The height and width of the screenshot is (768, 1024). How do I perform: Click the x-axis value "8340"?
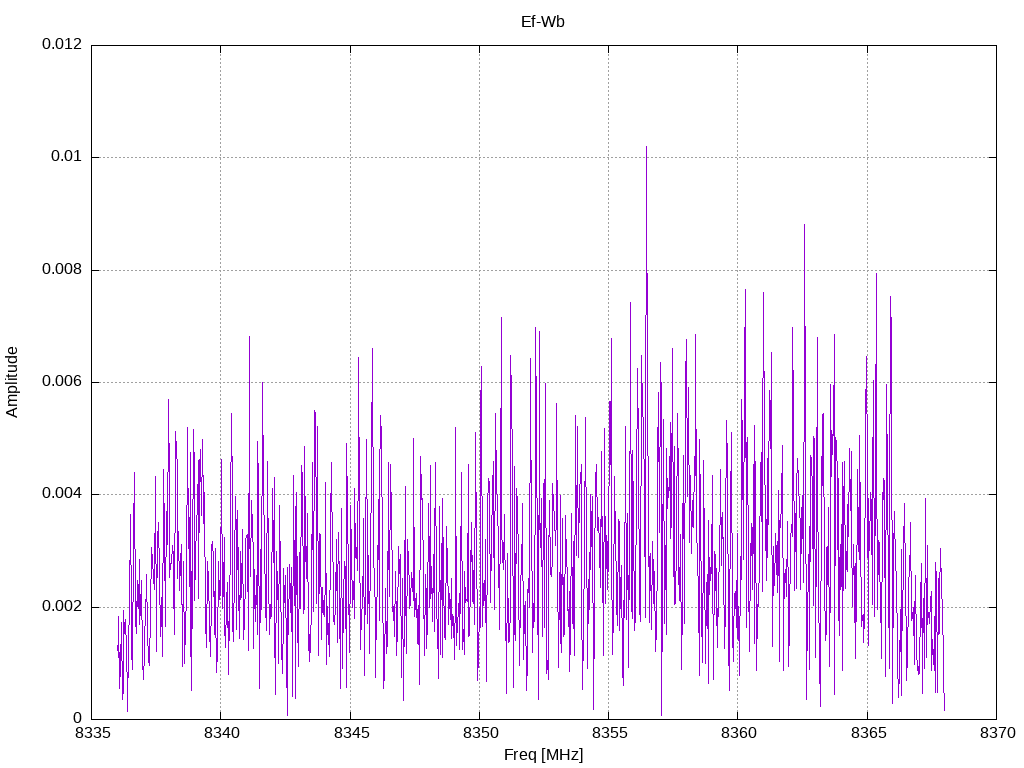221,733
